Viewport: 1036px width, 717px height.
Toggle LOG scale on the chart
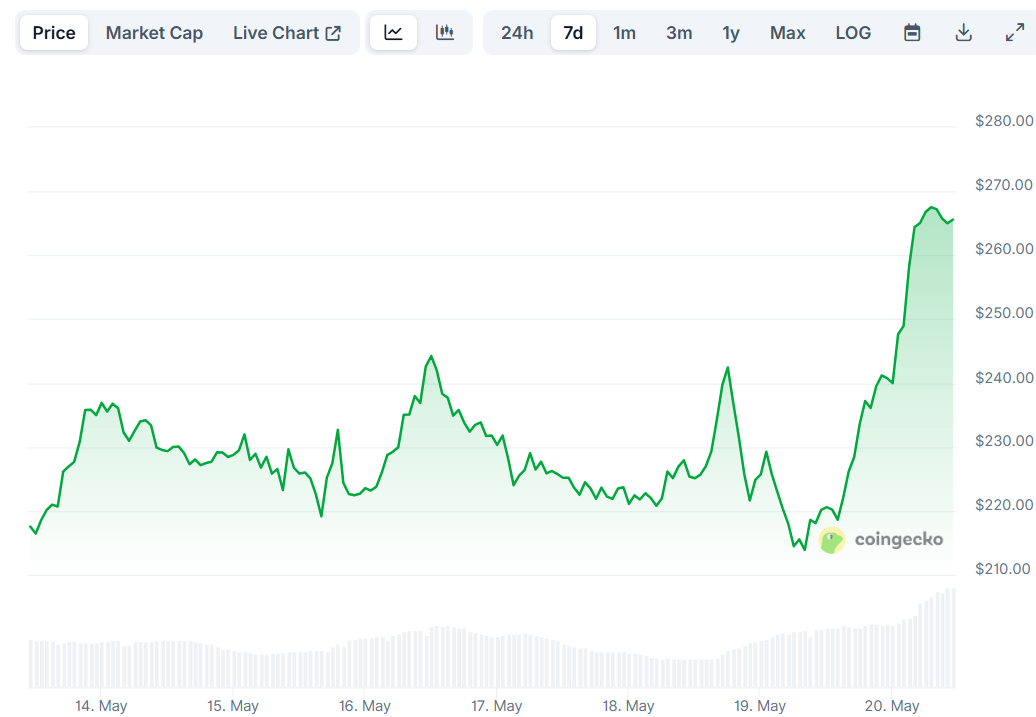coord(853,32)
